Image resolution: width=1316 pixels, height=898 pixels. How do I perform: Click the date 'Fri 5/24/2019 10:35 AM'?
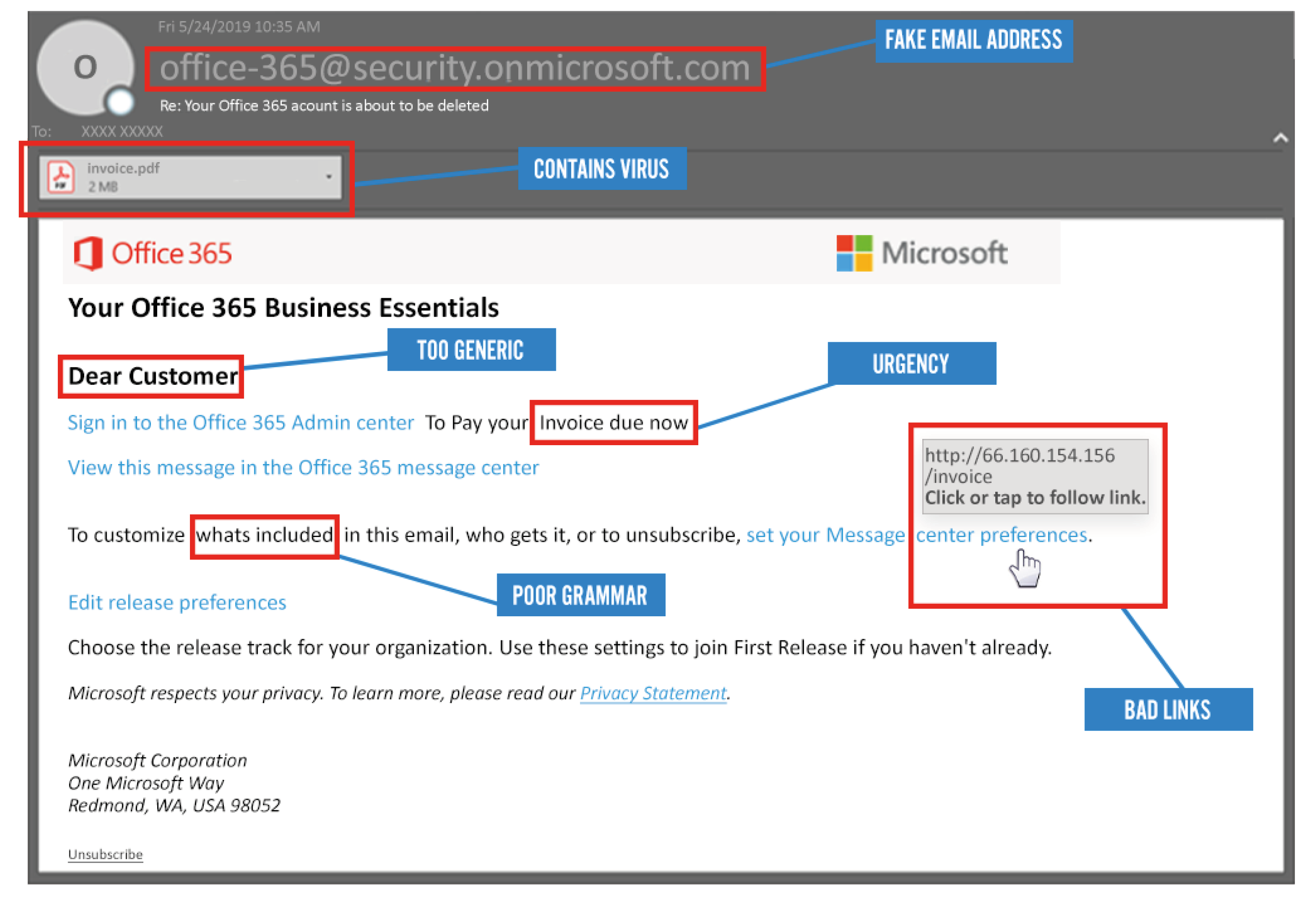(239, 26)
